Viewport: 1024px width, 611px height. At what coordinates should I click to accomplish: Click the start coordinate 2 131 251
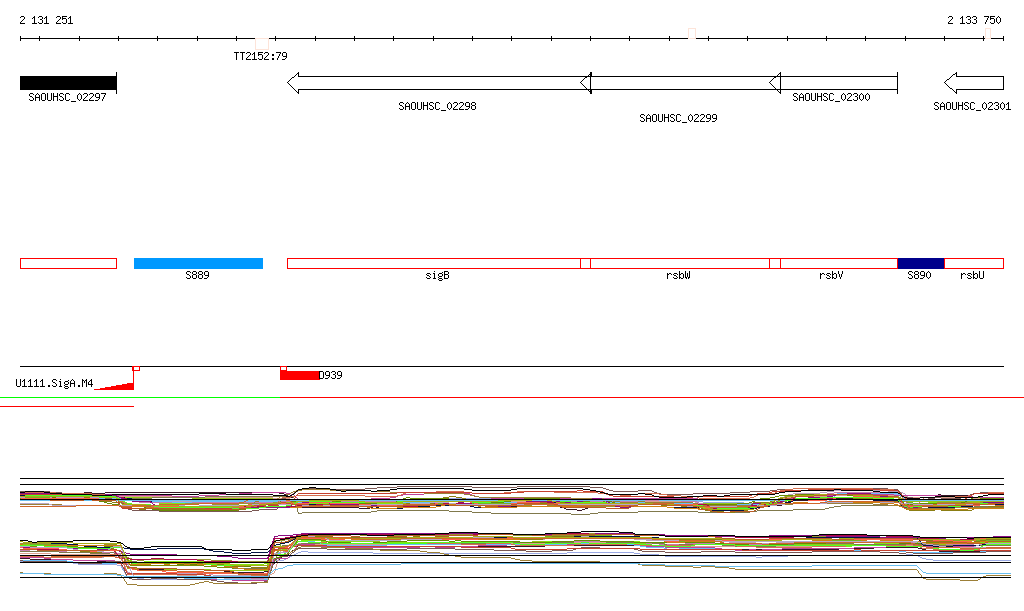[46, 20]
